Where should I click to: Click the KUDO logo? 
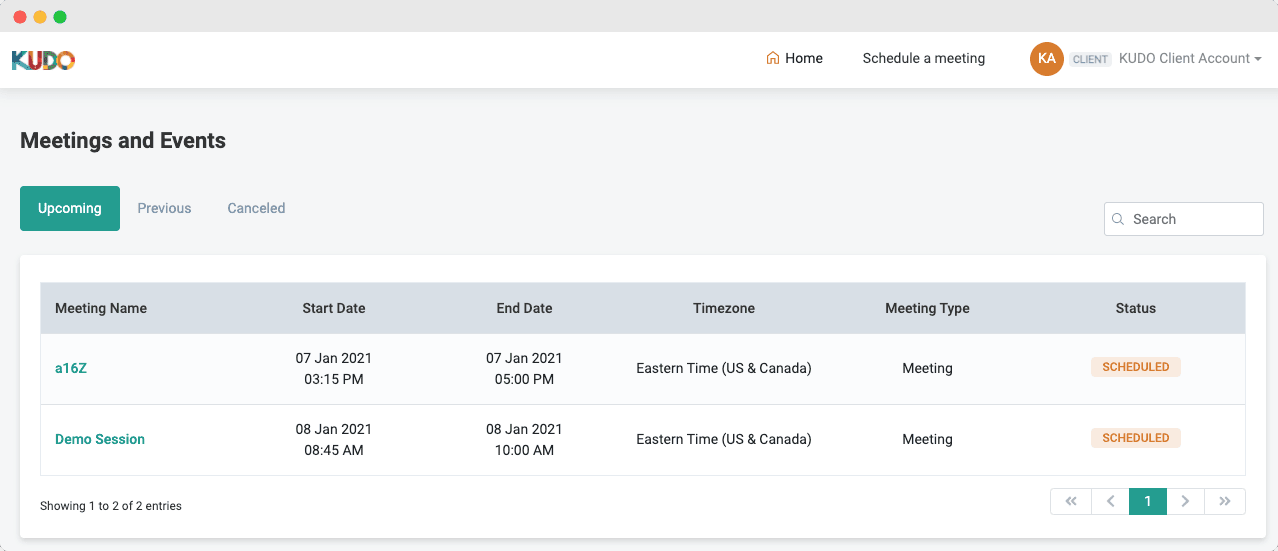(43, 60)
